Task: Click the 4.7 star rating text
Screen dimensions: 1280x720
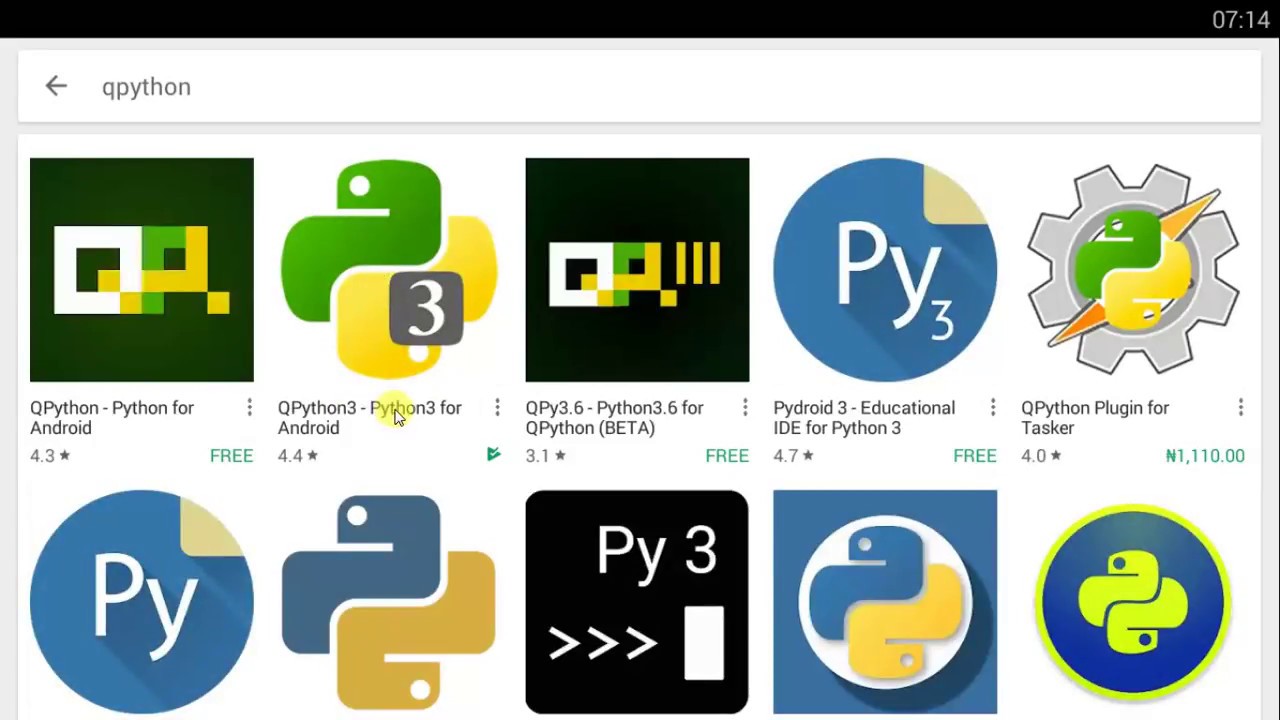Action: 794,456
